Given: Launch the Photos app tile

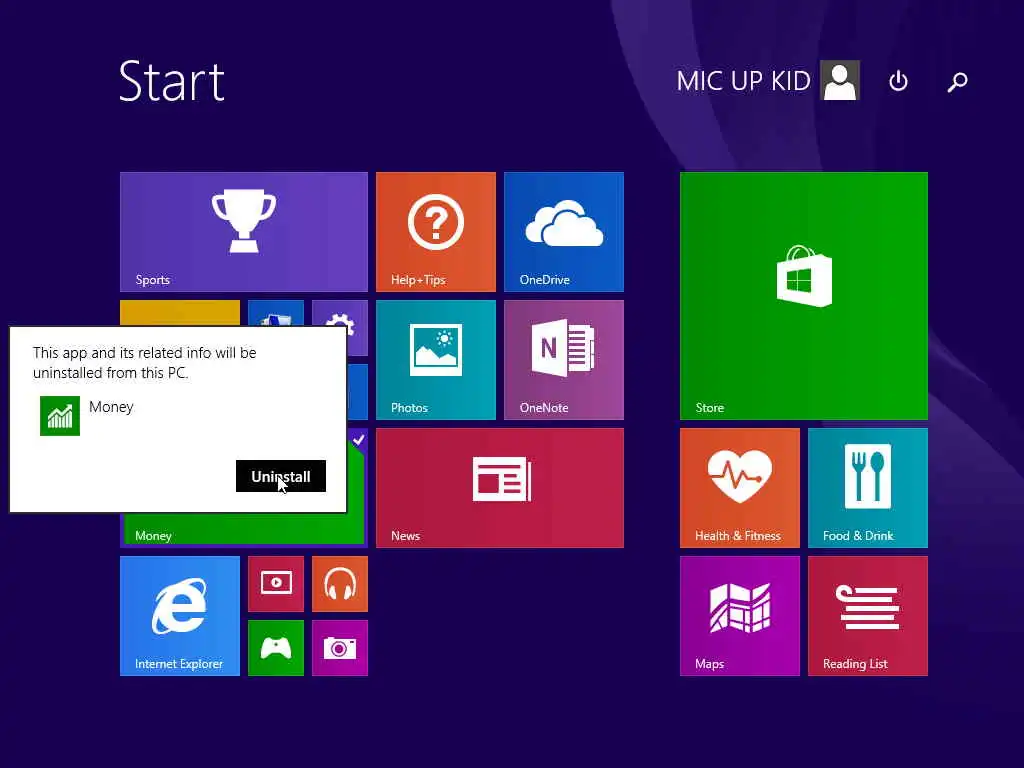Looking at the screenshot, I should (x=436, y=360).
